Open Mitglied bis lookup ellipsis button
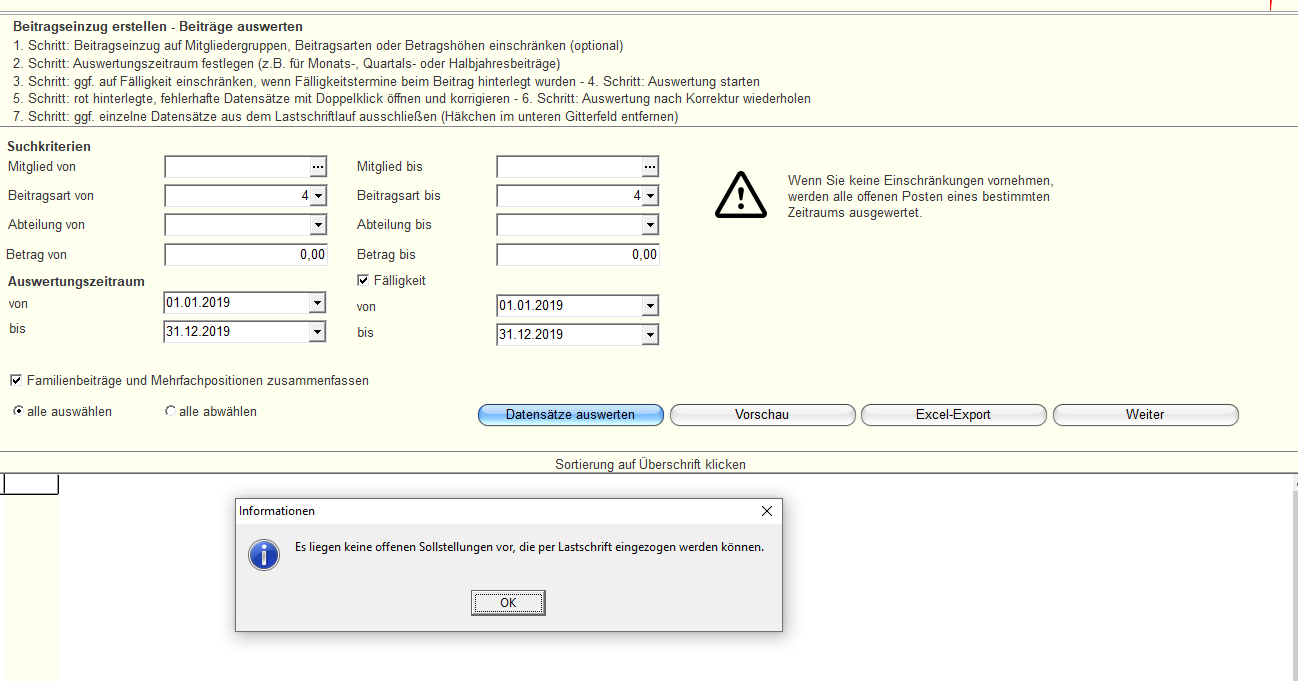Viewport: 1298px width, 681px height. 650,167
